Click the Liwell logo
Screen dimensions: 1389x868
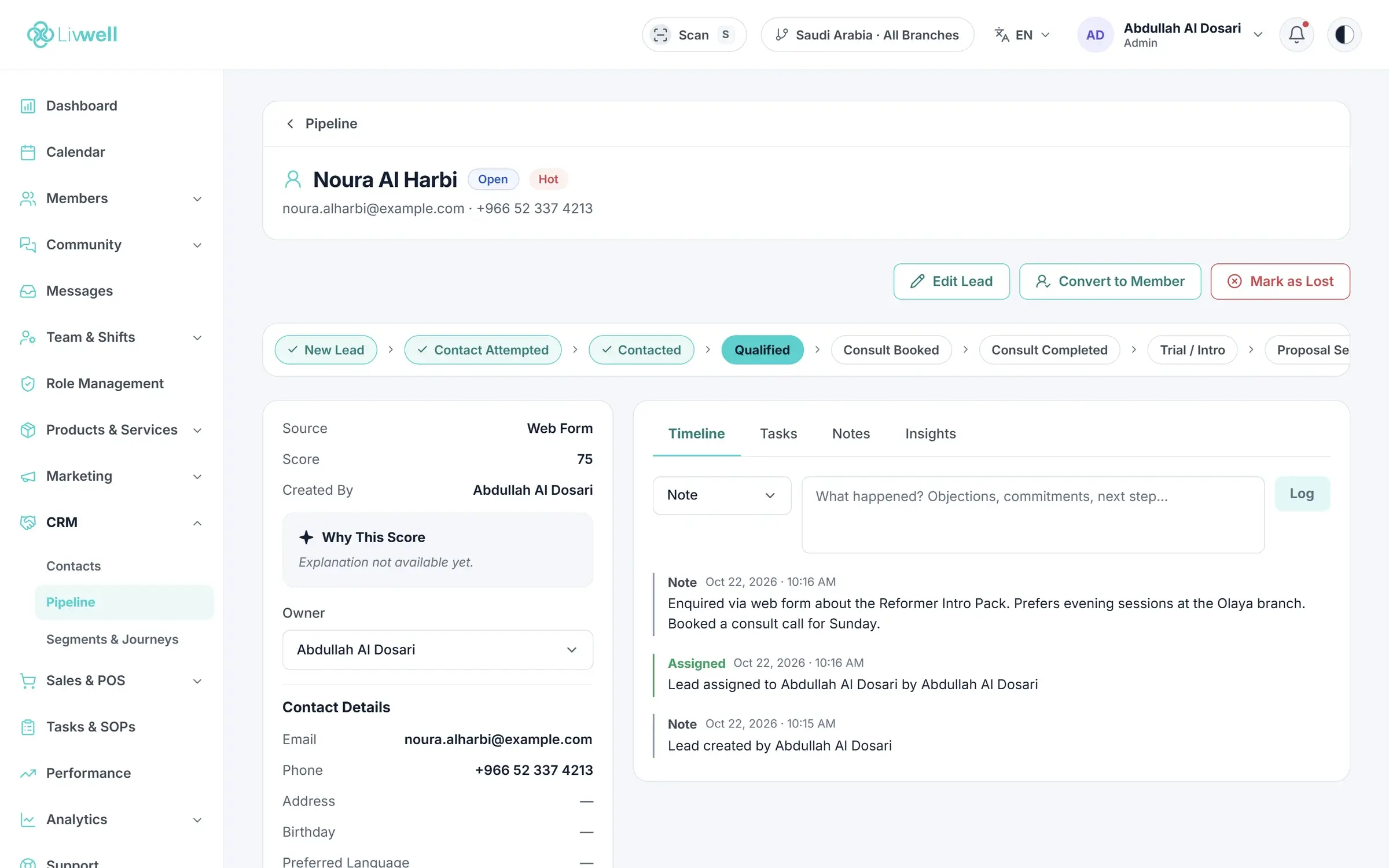[x=72, y=34]
